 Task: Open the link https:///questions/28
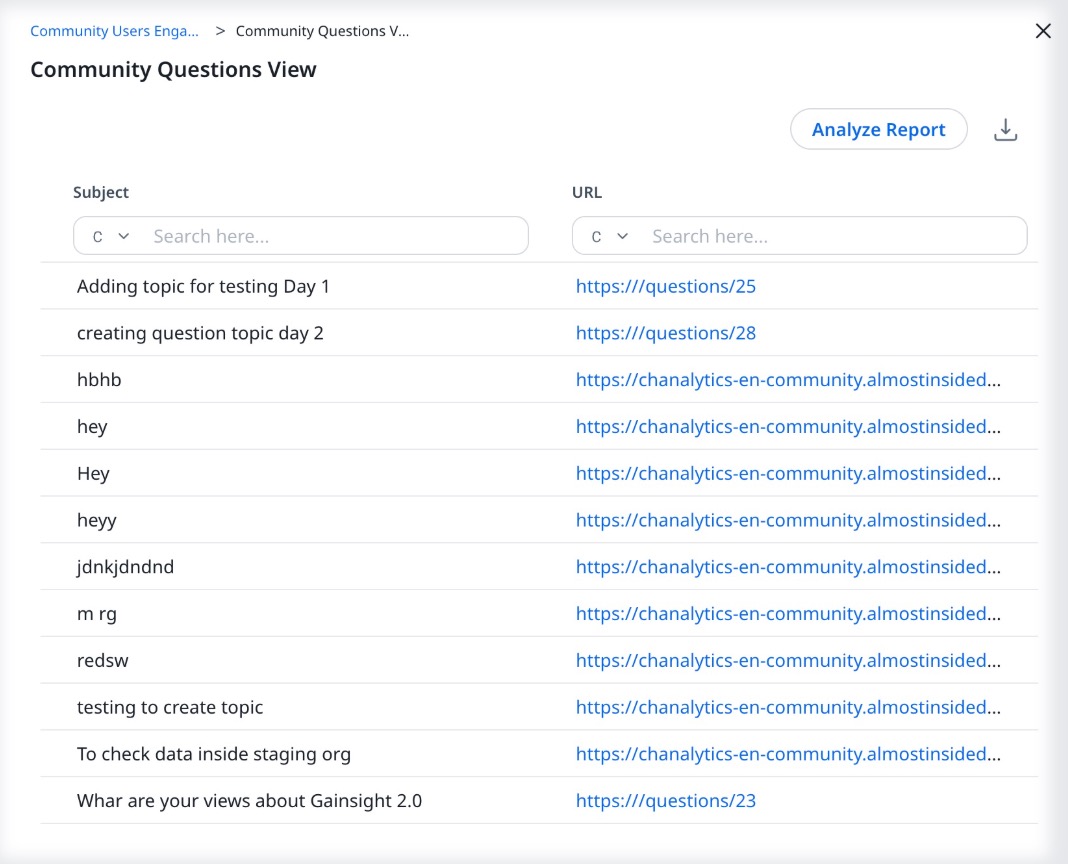point(666,333)
